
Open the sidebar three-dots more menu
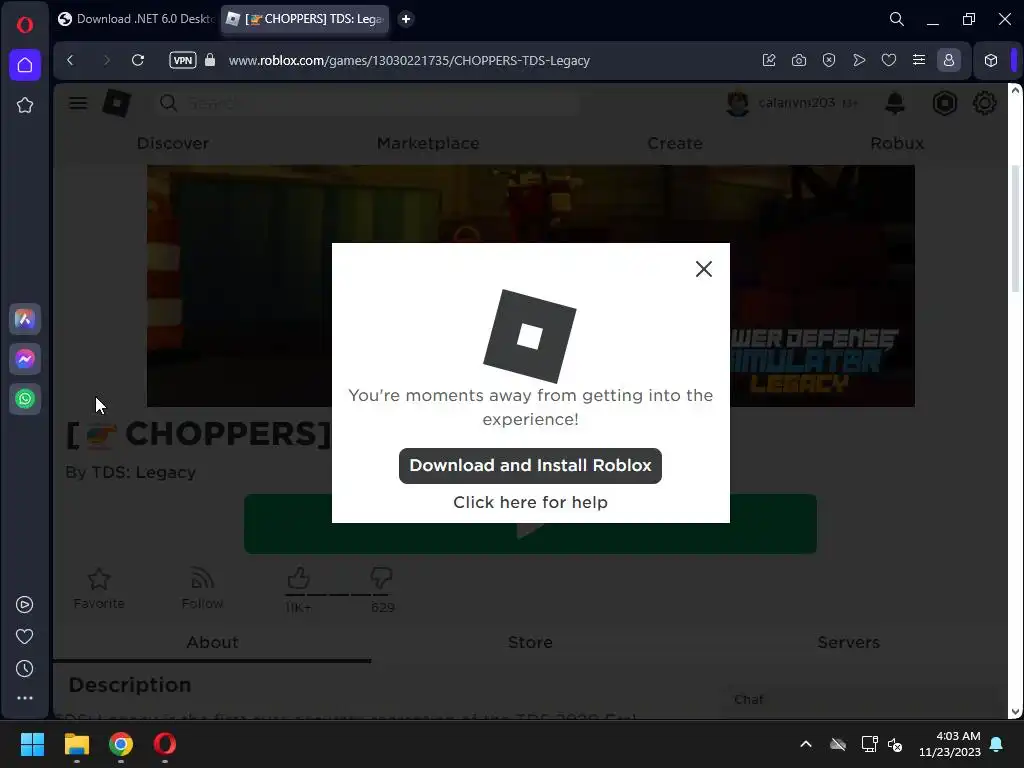coord(25,698)
